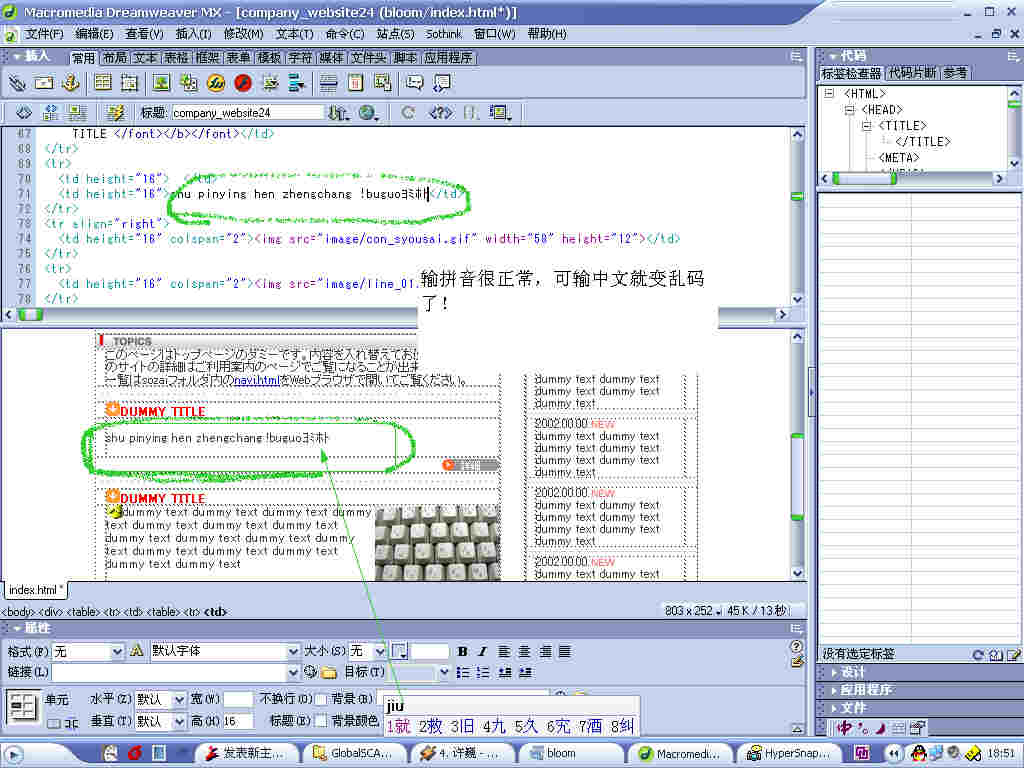
Task: Toggle the 标题 (header) checkbox
Action: (320, 720)
